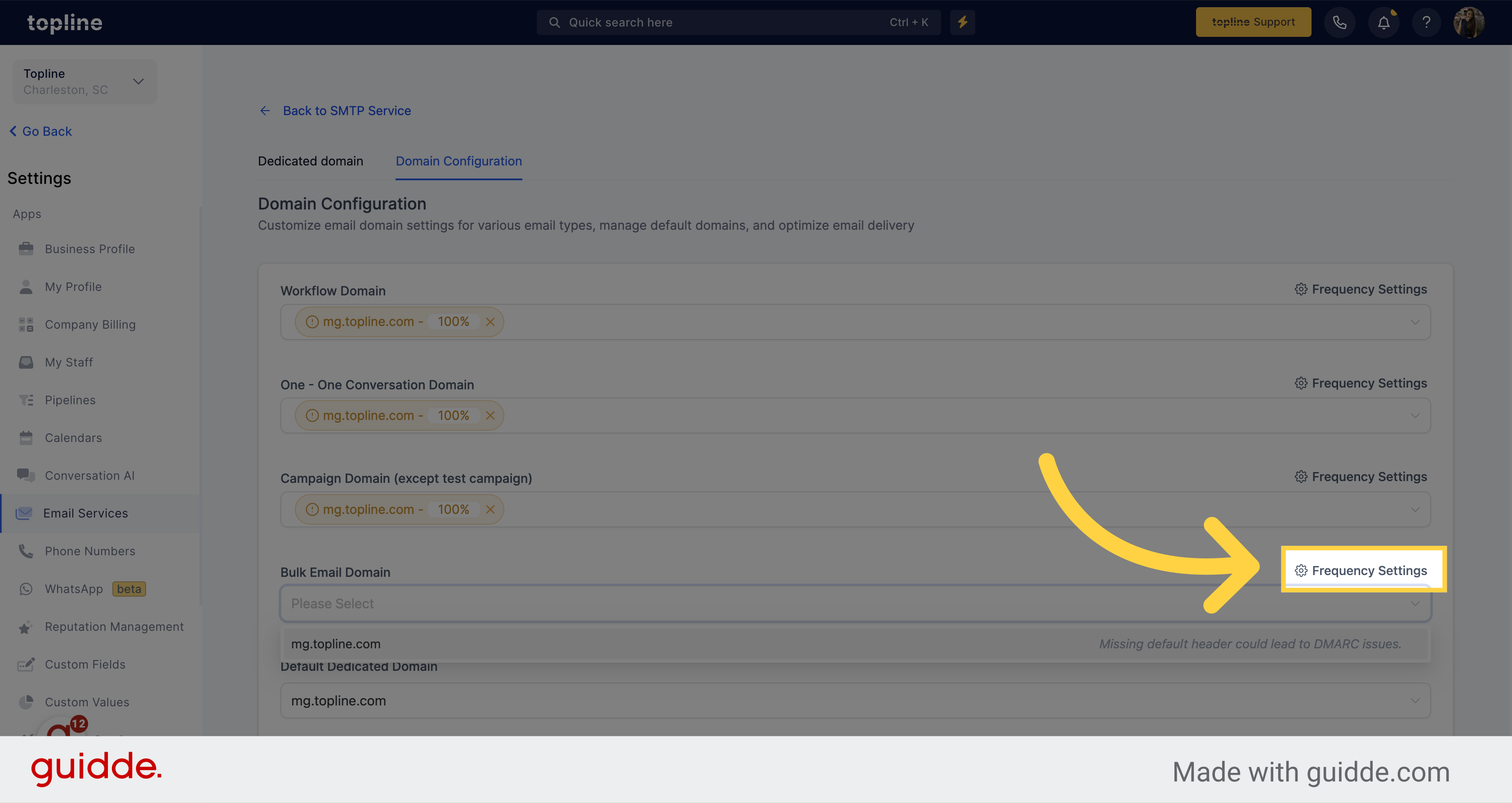Image resolution: width=1512 pixels, height=803 pixels.
Task: Navigate using Go Back link
Action: pyautogui.click(x=41, y=131)
